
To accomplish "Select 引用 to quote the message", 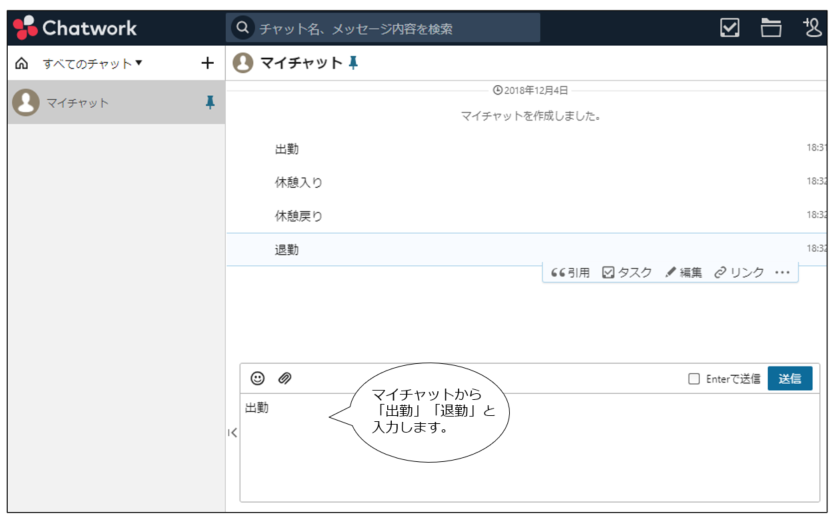I will coord(571,272).
